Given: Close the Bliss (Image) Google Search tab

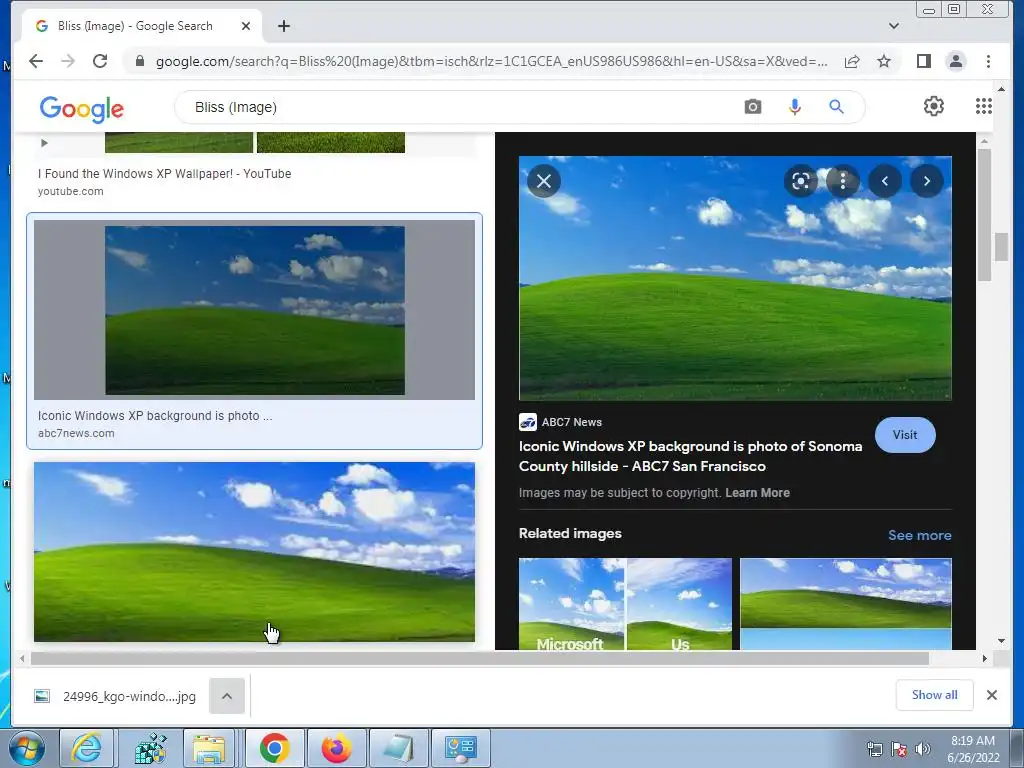Looking at the screenshot, I should click(246, 26).
